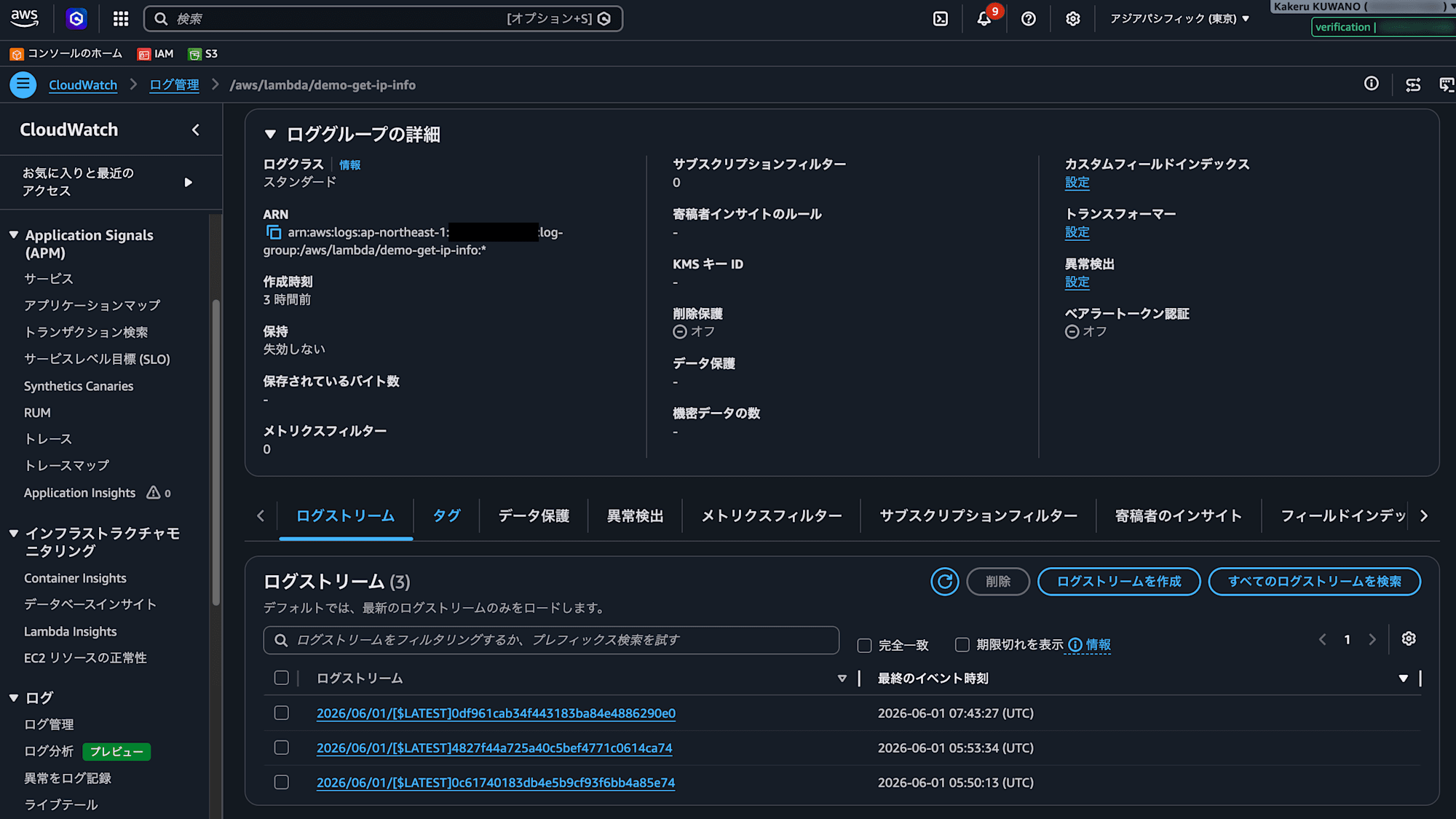Open the services grid menu
This screenshot has width=1456, height=819.
121,19
